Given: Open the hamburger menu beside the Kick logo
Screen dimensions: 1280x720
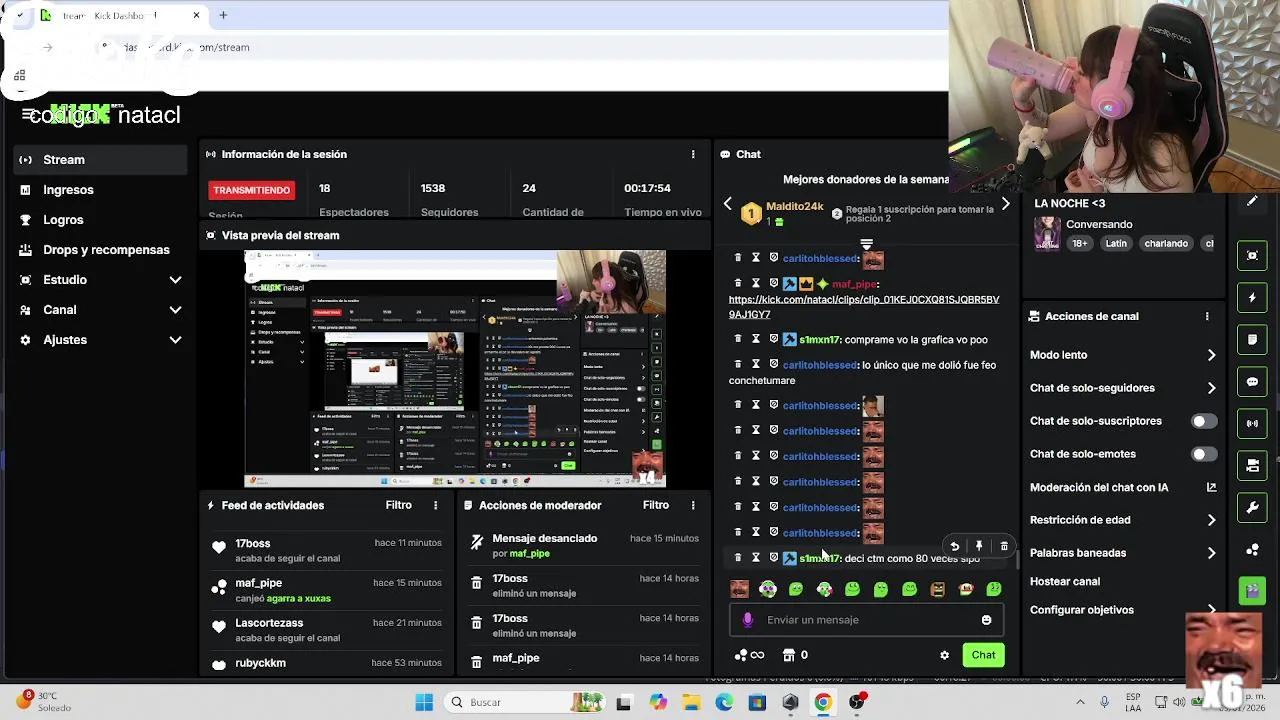Looking at the screenshot, I should pyautogui.click(x=28, y=115).
